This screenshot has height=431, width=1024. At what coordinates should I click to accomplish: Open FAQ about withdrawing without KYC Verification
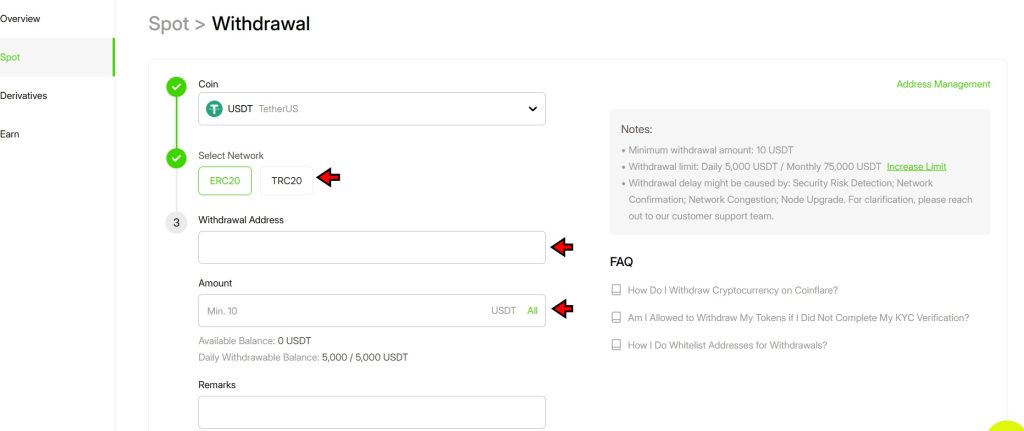798,318
